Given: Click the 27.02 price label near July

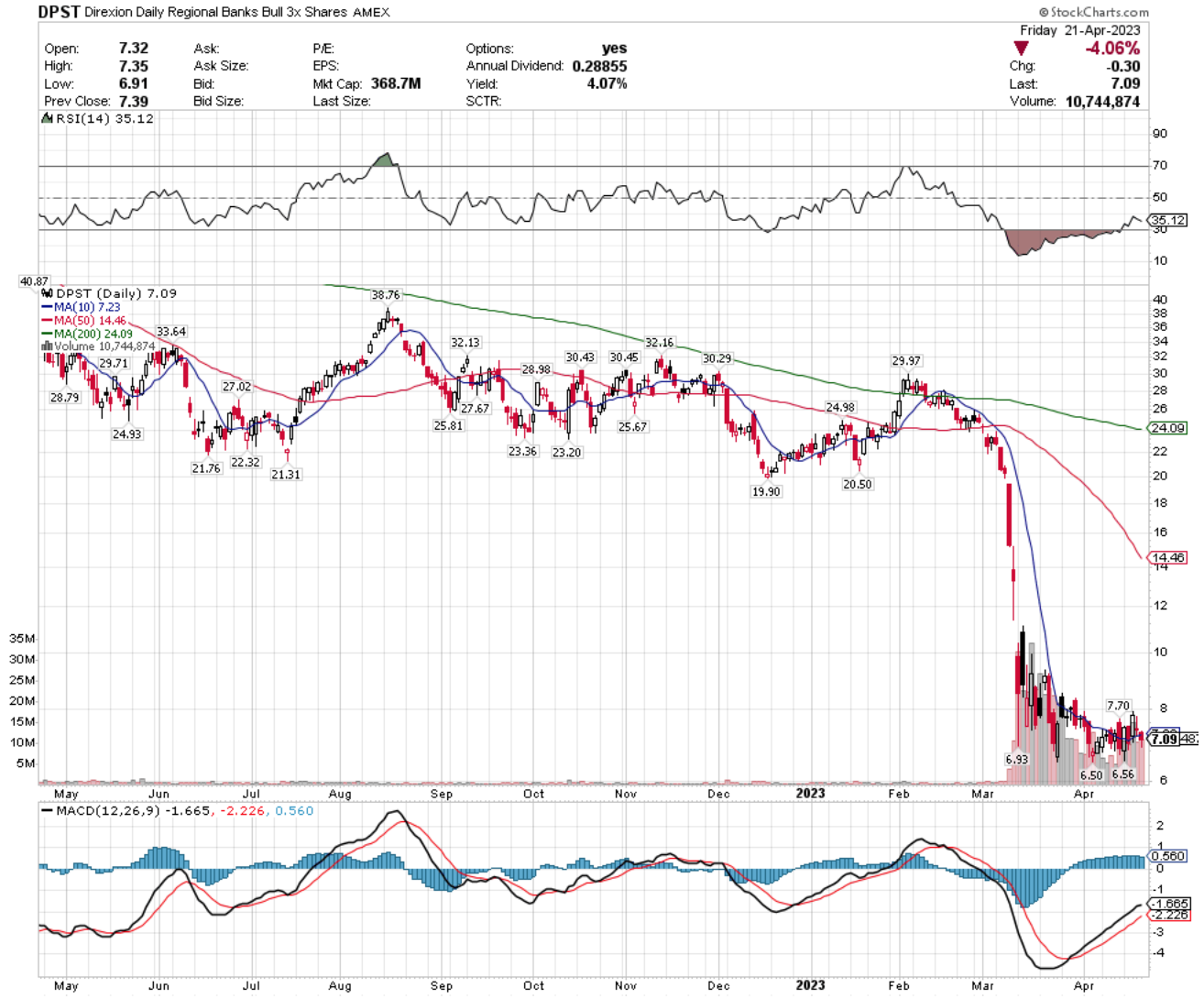Looking at the screenshot, I should pyautogui.click(x=236, y=387).
